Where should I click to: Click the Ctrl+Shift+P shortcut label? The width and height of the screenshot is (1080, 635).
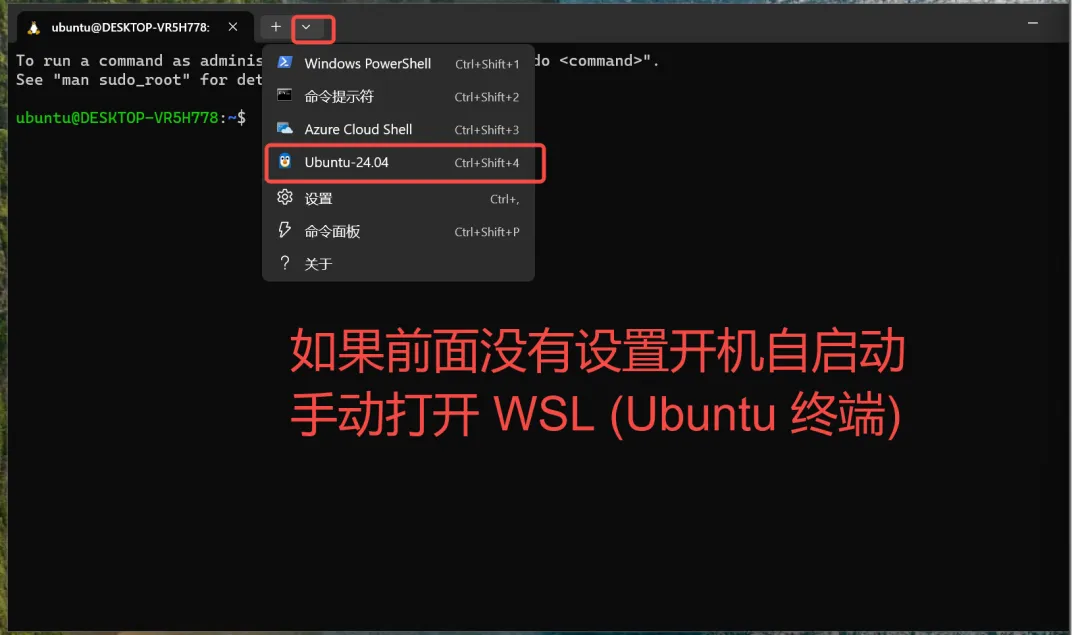click(x=487, y=232)
